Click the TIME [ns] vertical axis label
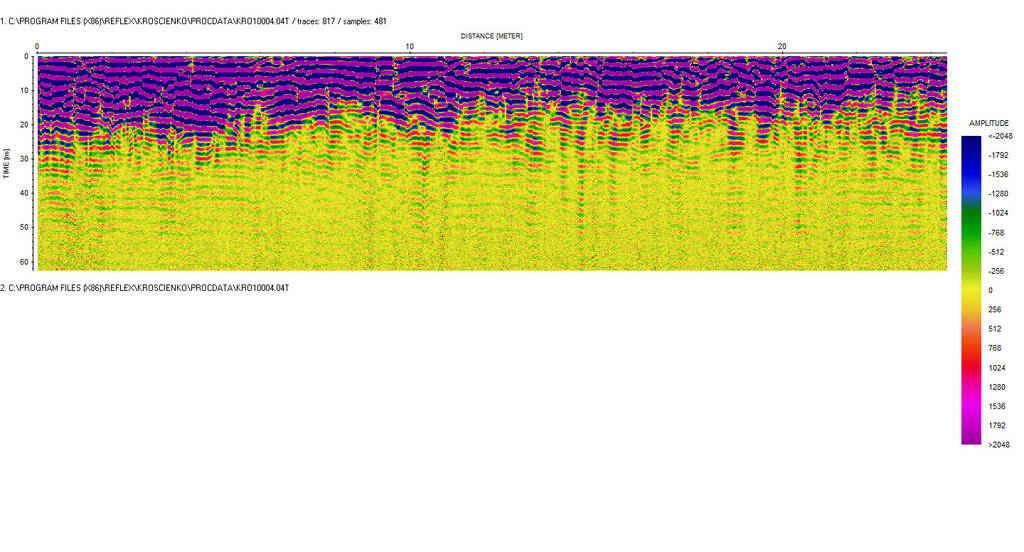This screenshot has width=1024, height=552. (x=7, y=163)
